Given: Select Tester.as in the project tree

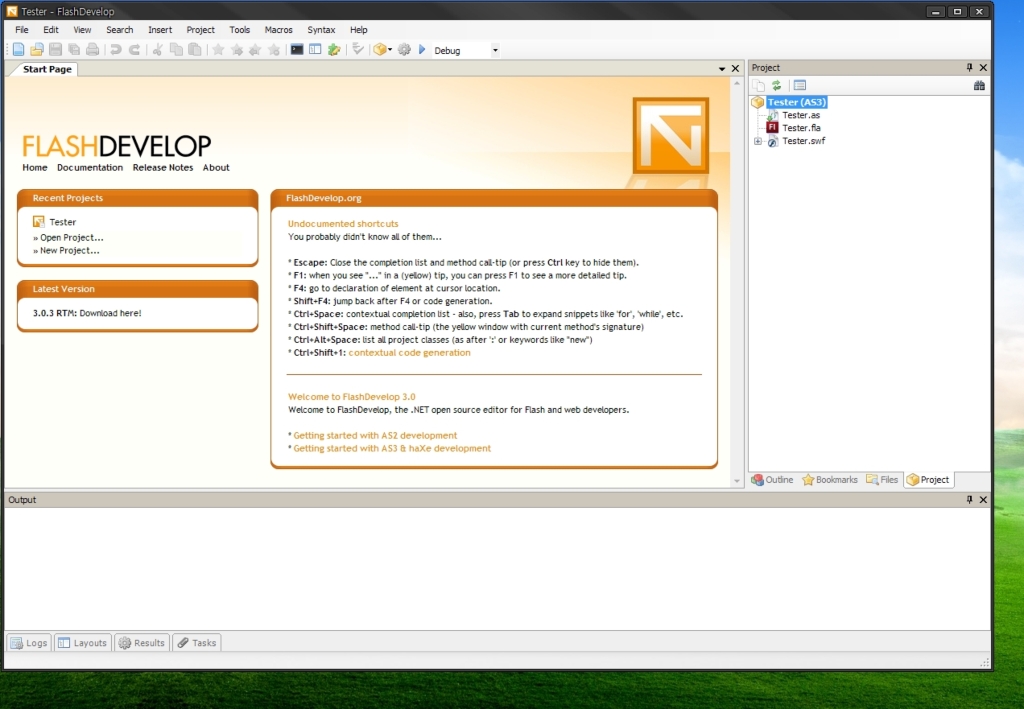Looking at the screenshot, I should [801, 115].
